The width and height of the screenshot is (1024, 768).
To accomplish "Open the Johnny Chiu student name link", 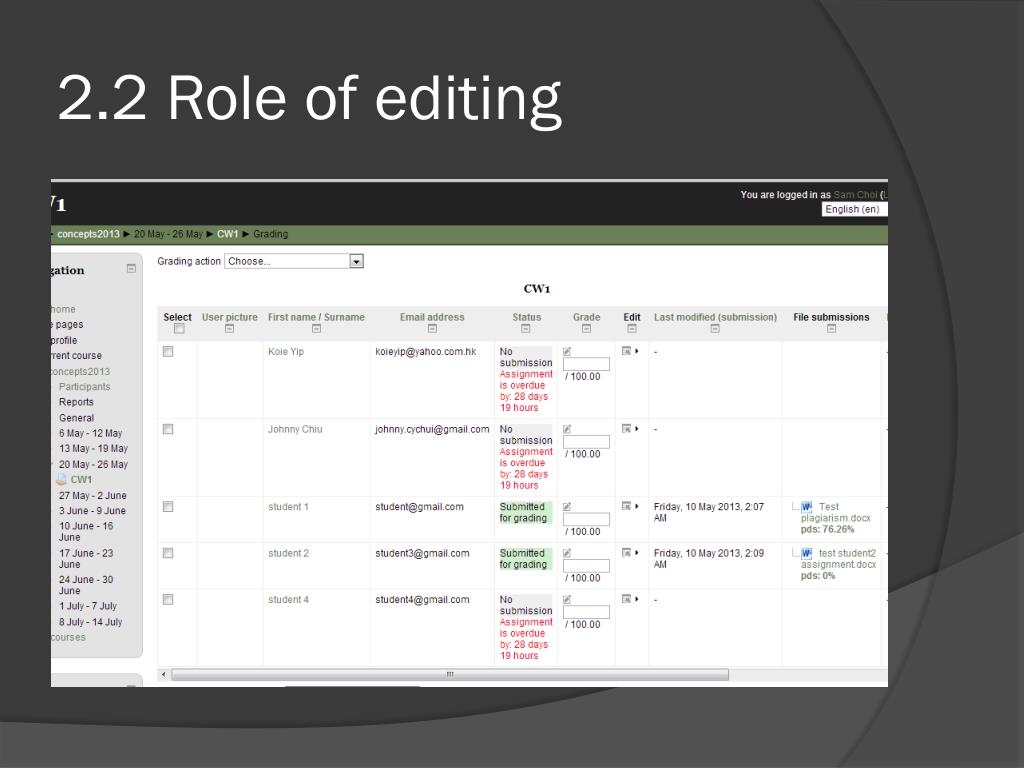I will point(295,429).
